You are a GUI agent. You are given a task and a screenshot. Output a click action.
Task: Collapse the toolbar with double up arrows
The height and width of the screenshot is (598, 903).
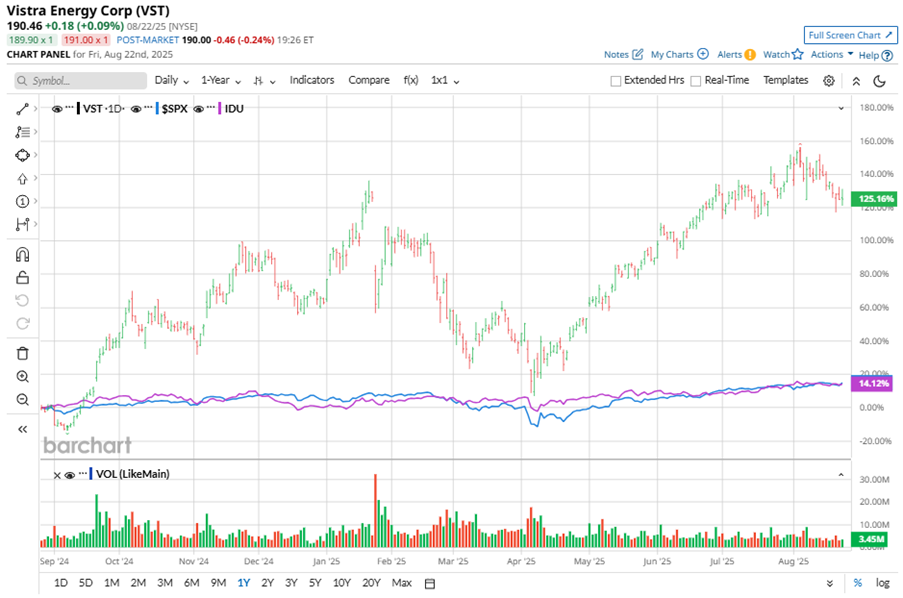(x=856, y=81)
